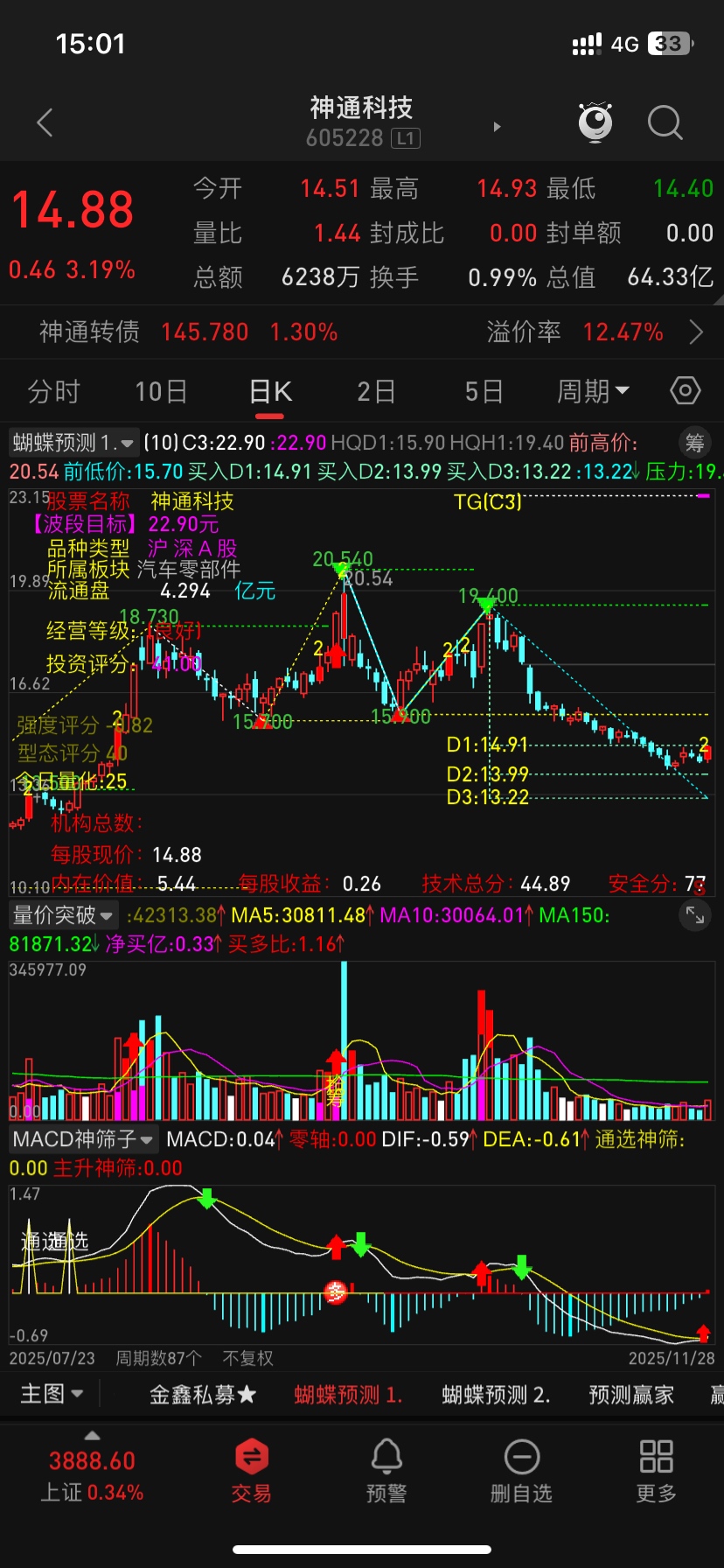Screen dimensions: 724x1568
Task: Open the 交易 trade icon
Action: point(252,1470)
